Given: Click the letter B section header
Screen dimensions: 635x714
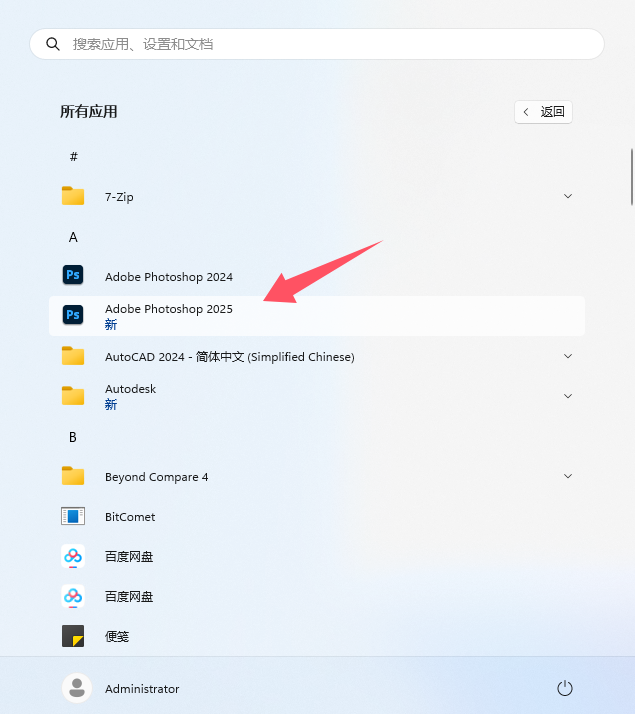Looking at the screenshot, I should click(73, 437).
